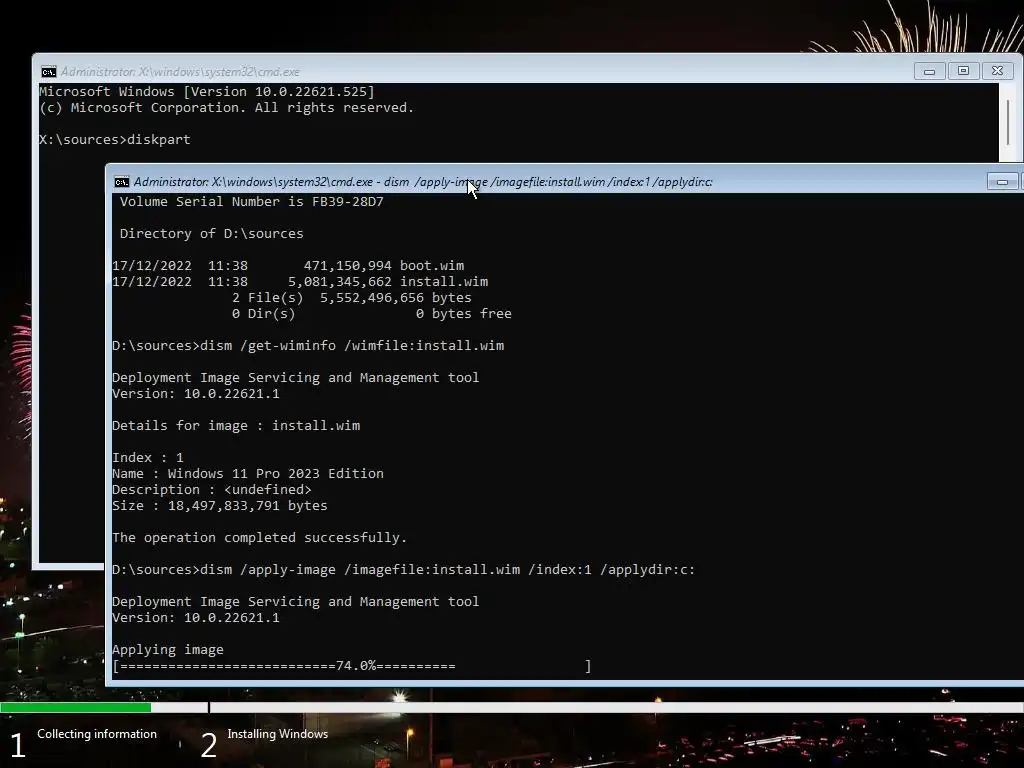Click step 1 'Collecting information' label

click(x=97, y=734)
